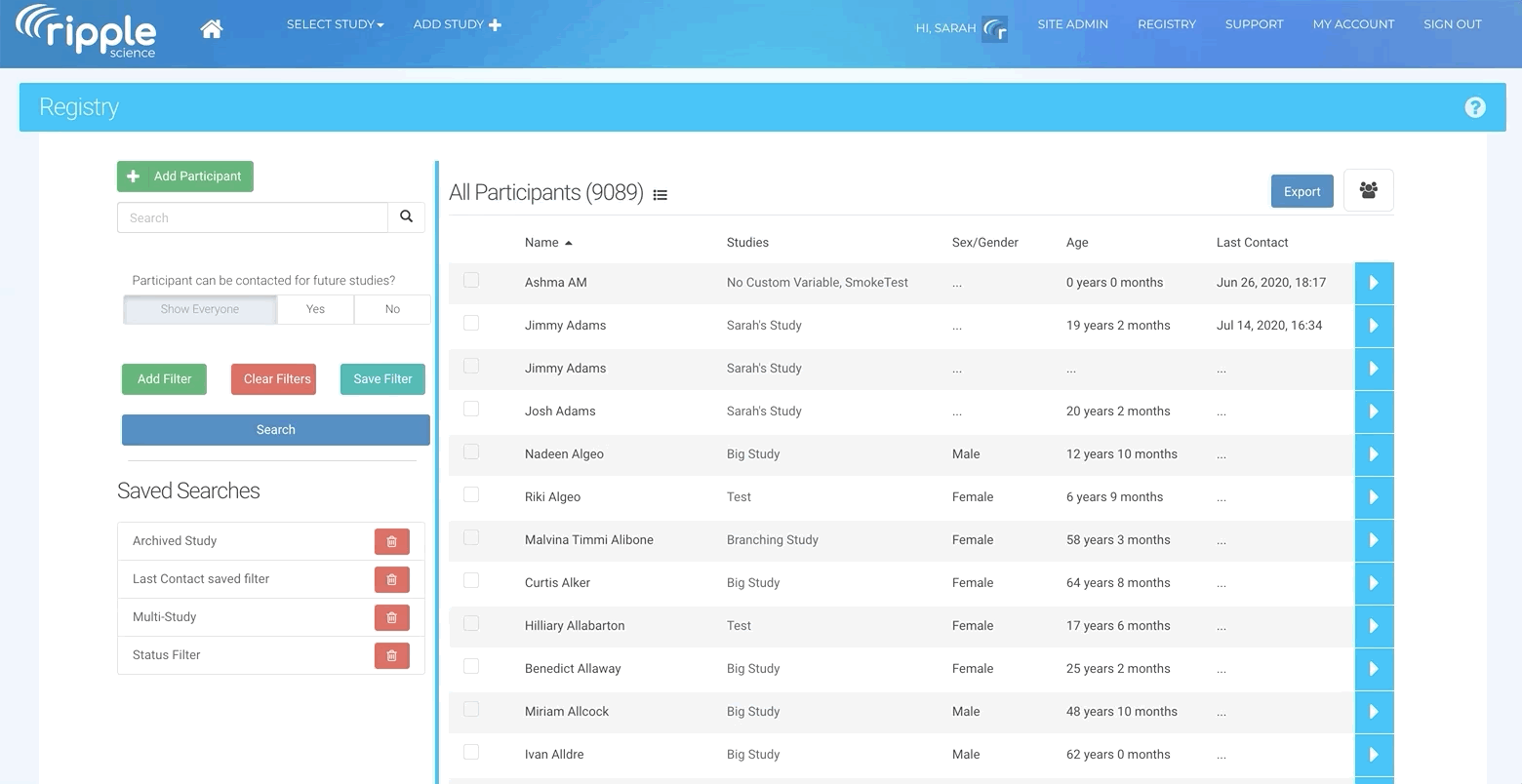The height and width of the screenshot is (784, 1522).
Task: Click the magnifying glass search icon
Action: (x=406, y=217)
